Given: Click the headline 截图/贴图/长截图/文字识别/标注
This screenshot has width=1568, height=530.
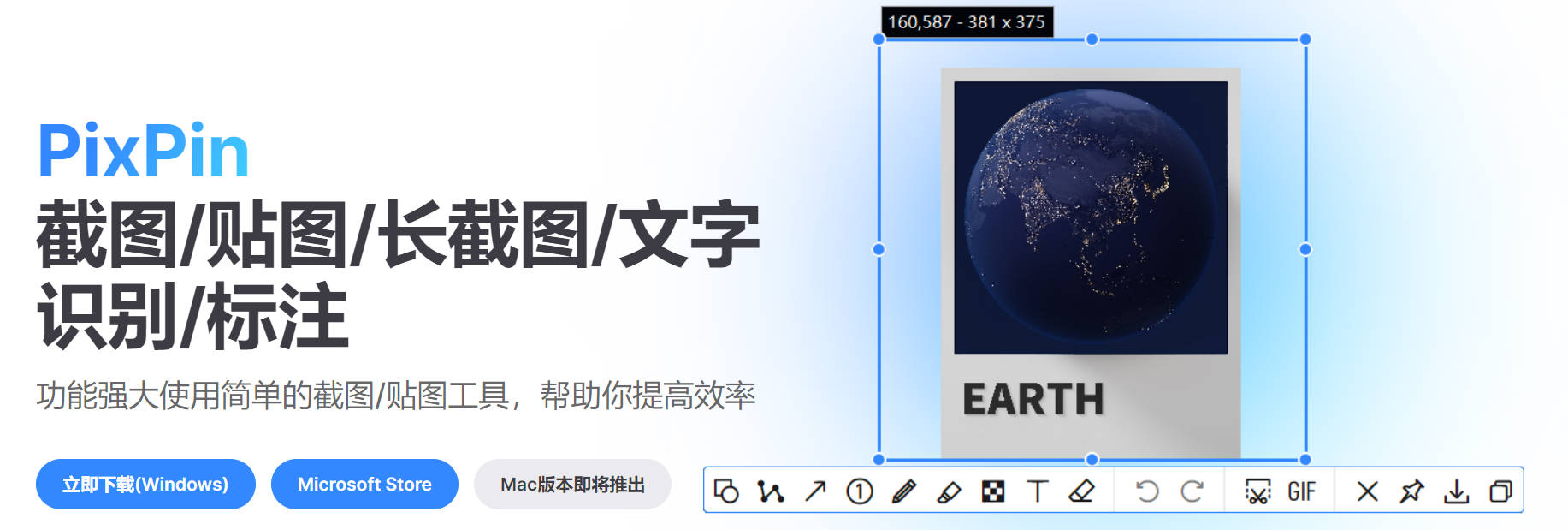Looking at the screenshot, I should (x=398, y=274).
